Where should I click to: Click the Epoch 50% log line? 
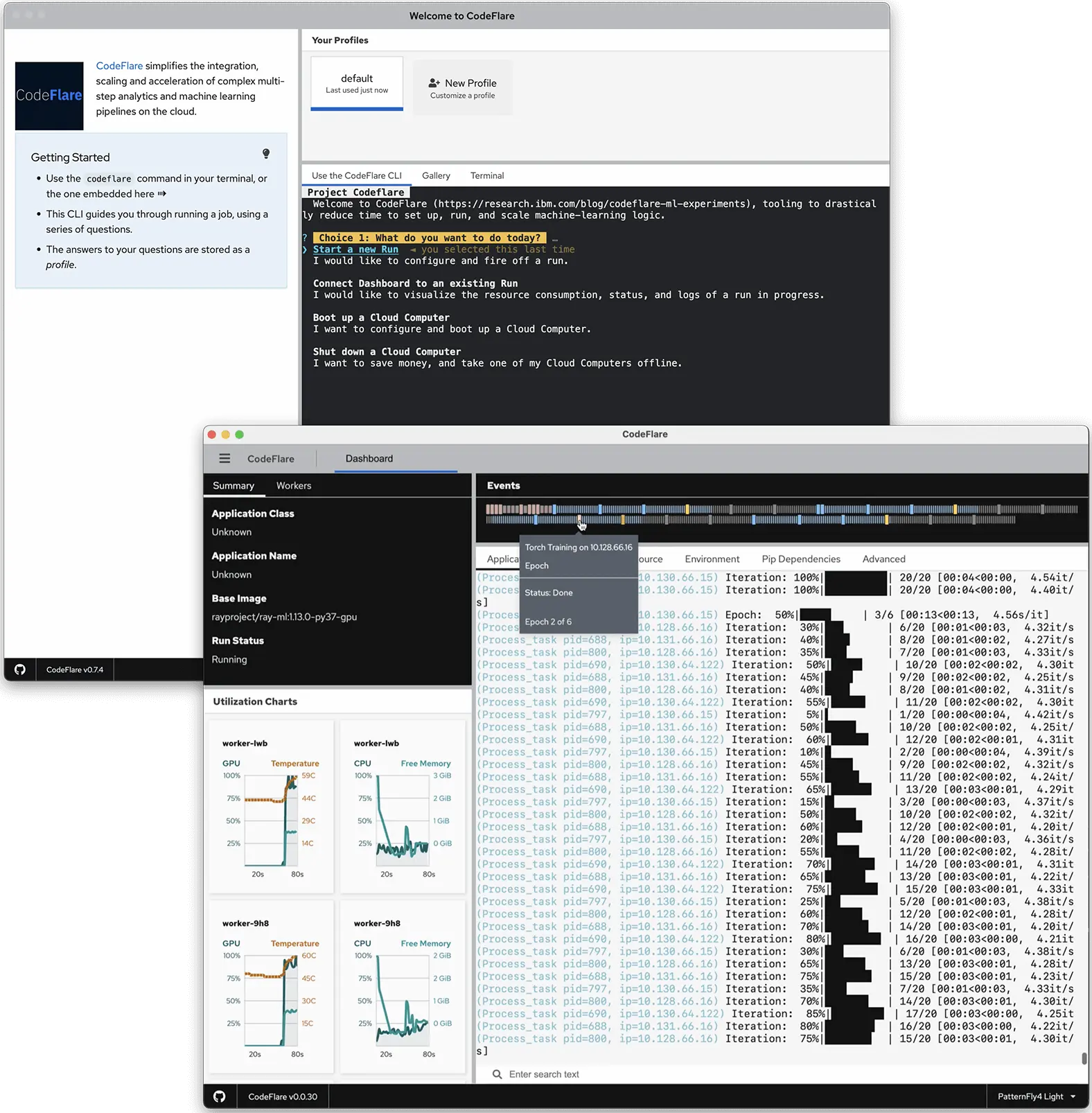763,615
